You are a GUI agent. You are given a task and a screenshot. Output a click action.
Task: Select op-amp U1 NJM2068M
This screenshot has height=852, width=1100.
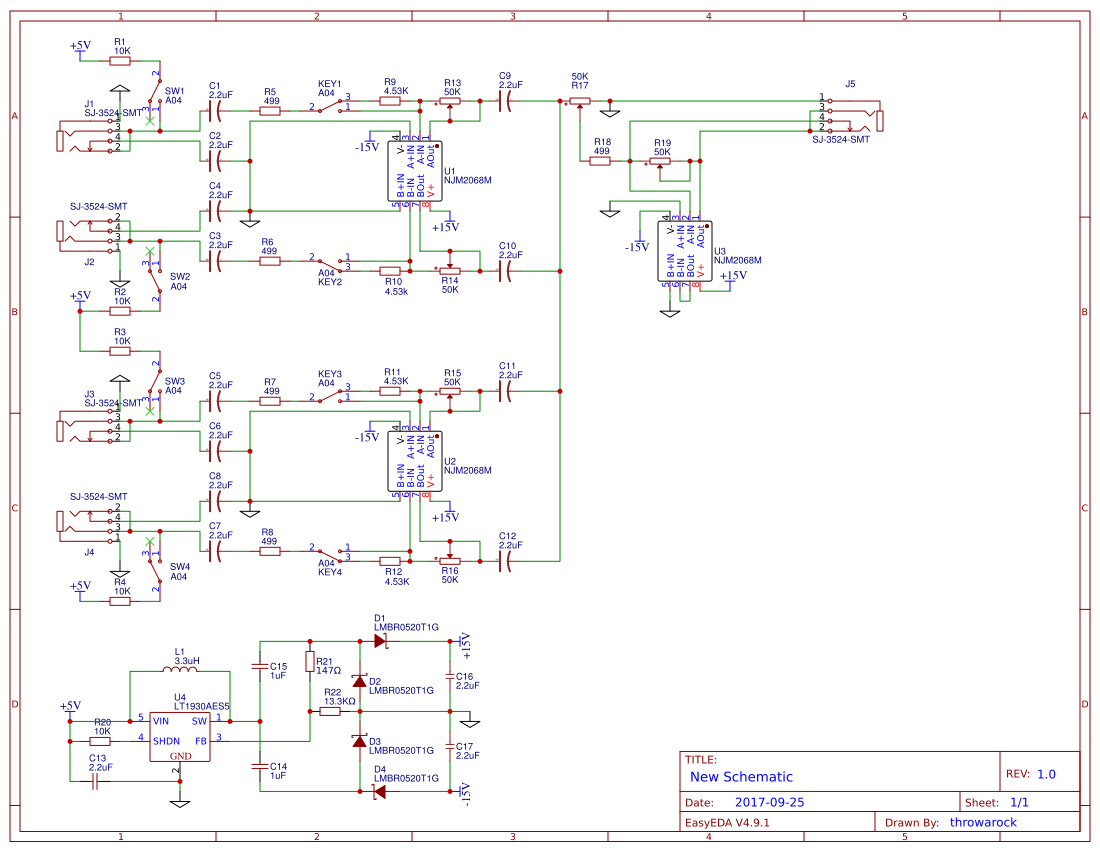414,168
